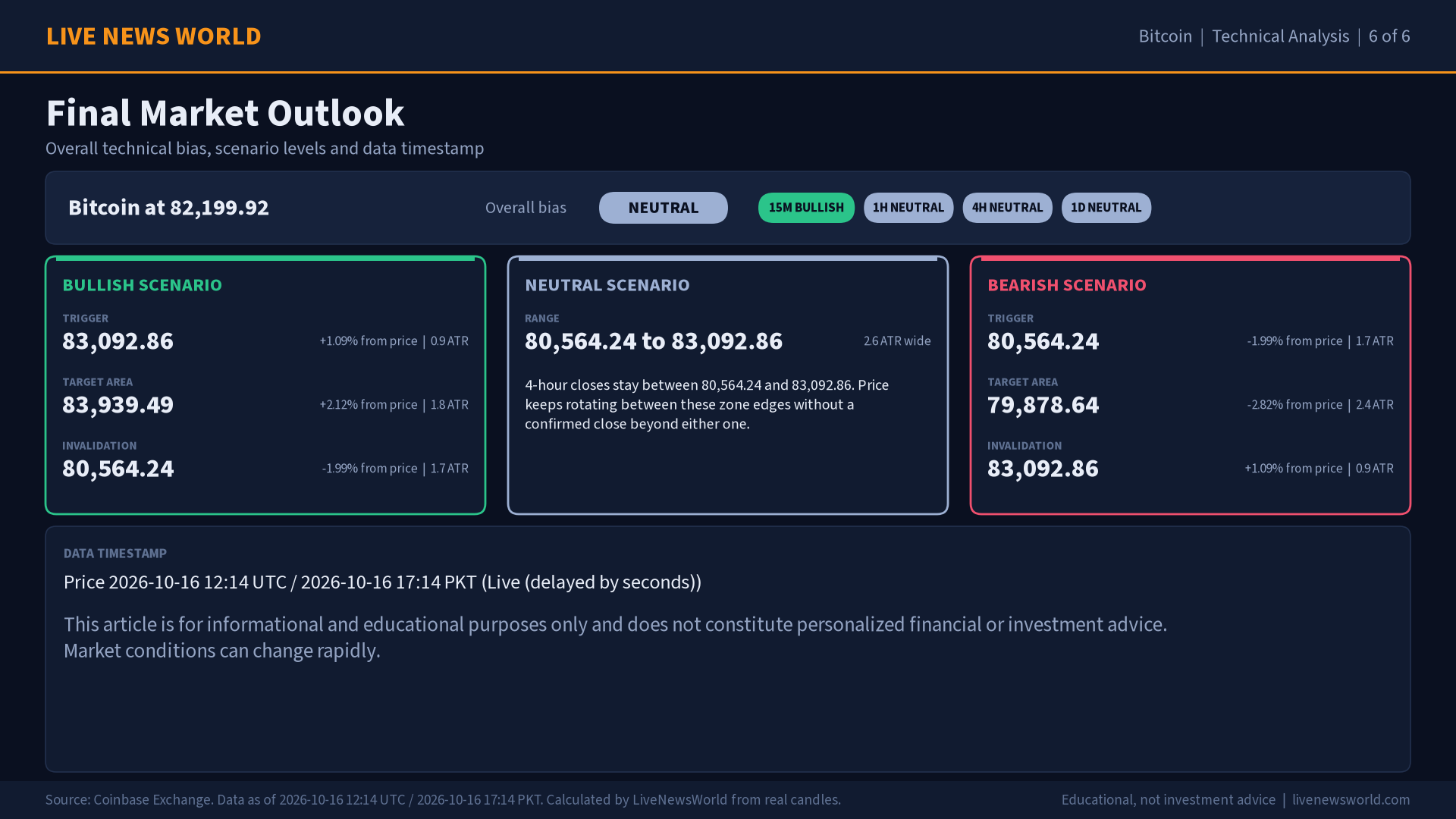Image resolution: width=1456 pixels, height=819 pixels.
Task: Click the NEUTRAL SCENARIO card title
Action: click(x=607, y=285)
